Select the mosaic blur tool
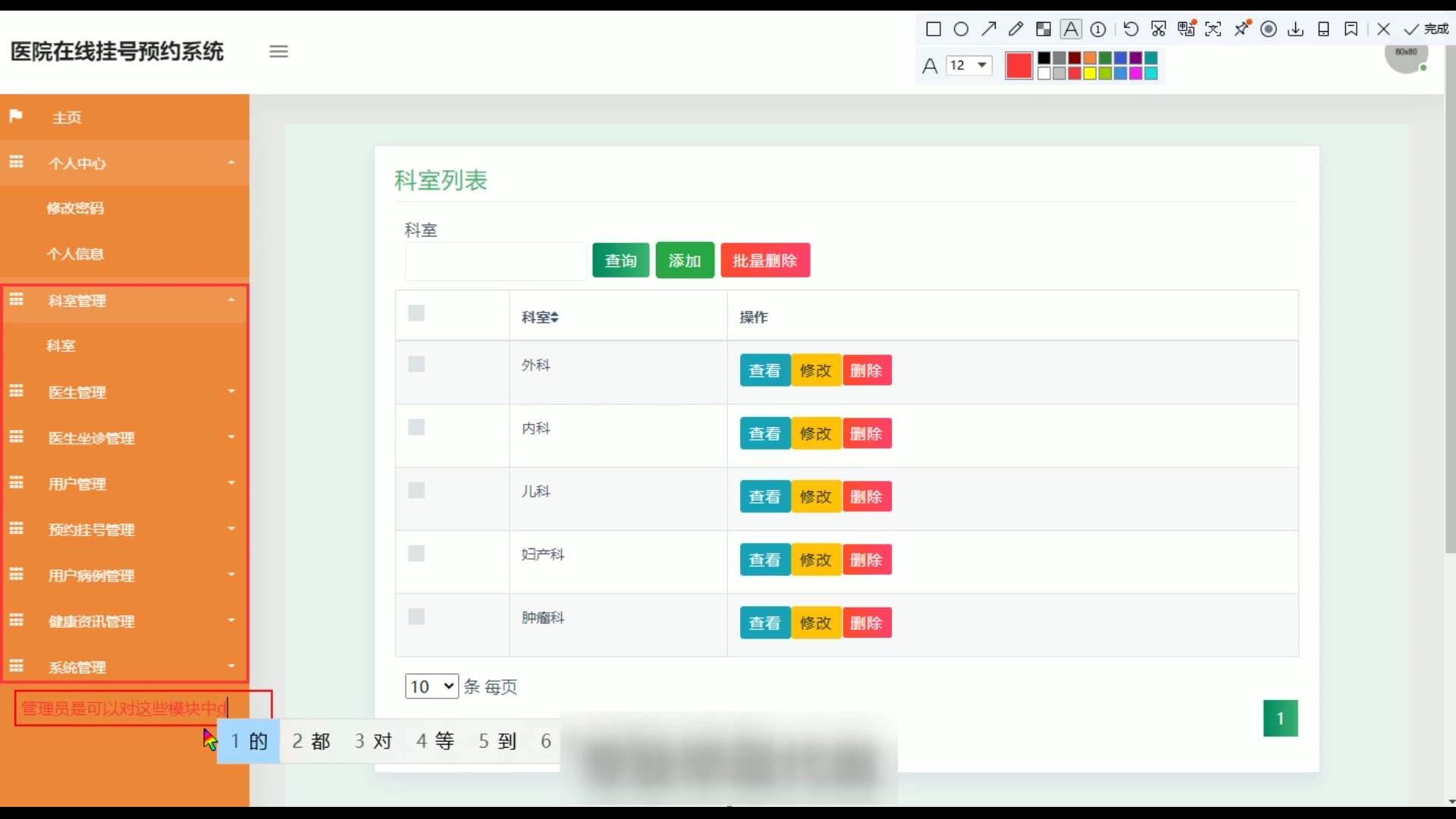 (x=1043, y=29)
